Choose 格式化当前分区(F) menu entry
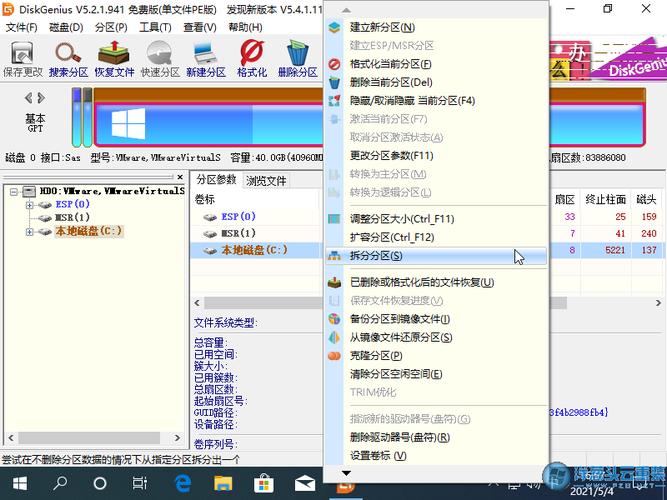This screenshot has height=500, width=667. point(436,64)
